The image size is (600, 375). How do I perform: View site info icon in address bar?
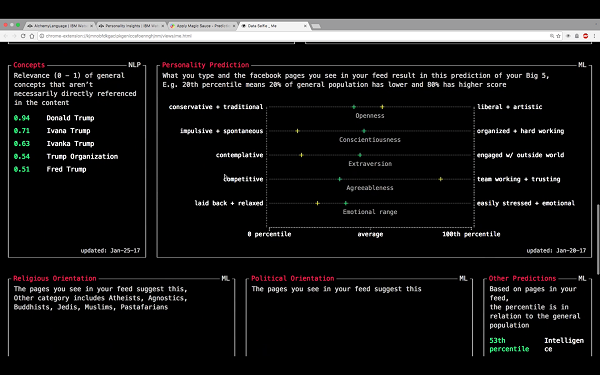point(42,36)
